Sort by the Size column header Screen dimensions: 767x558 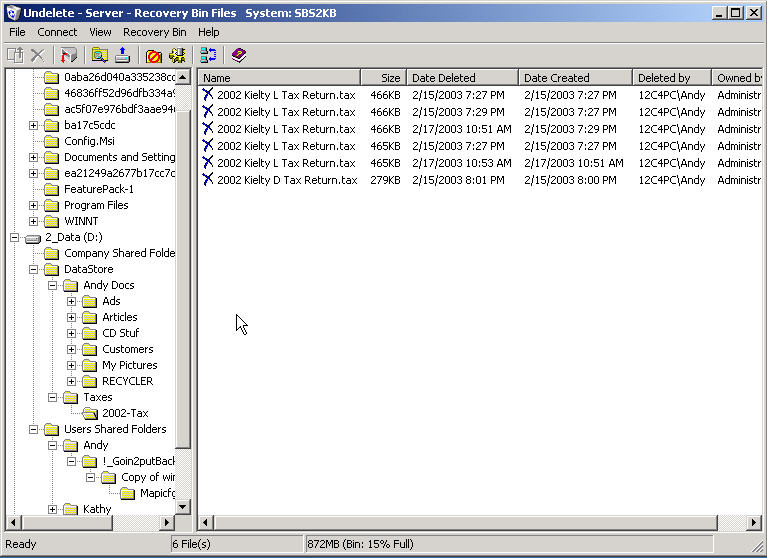pyautogui.click(x=384, y=78)
